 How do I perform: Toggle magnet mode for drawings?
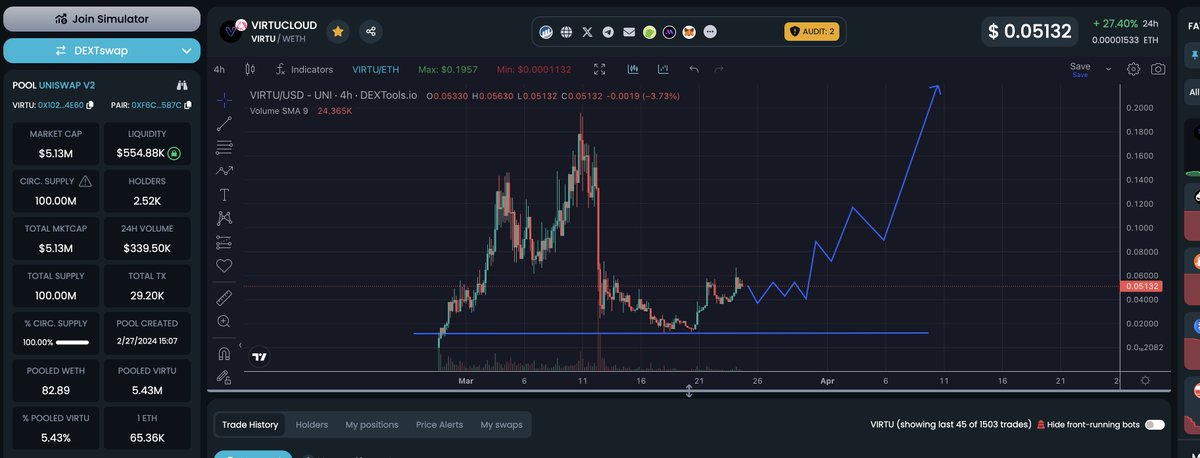tap(224, 353)
